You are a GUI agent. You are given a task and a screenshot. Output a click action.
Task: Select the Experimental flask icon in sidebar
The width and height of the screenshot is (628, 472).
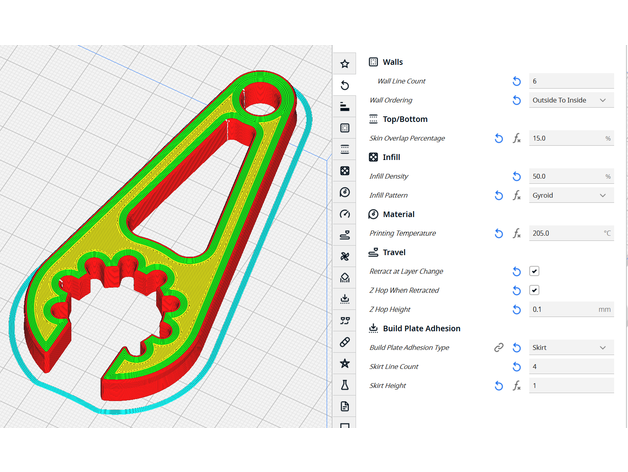[345, 384]
